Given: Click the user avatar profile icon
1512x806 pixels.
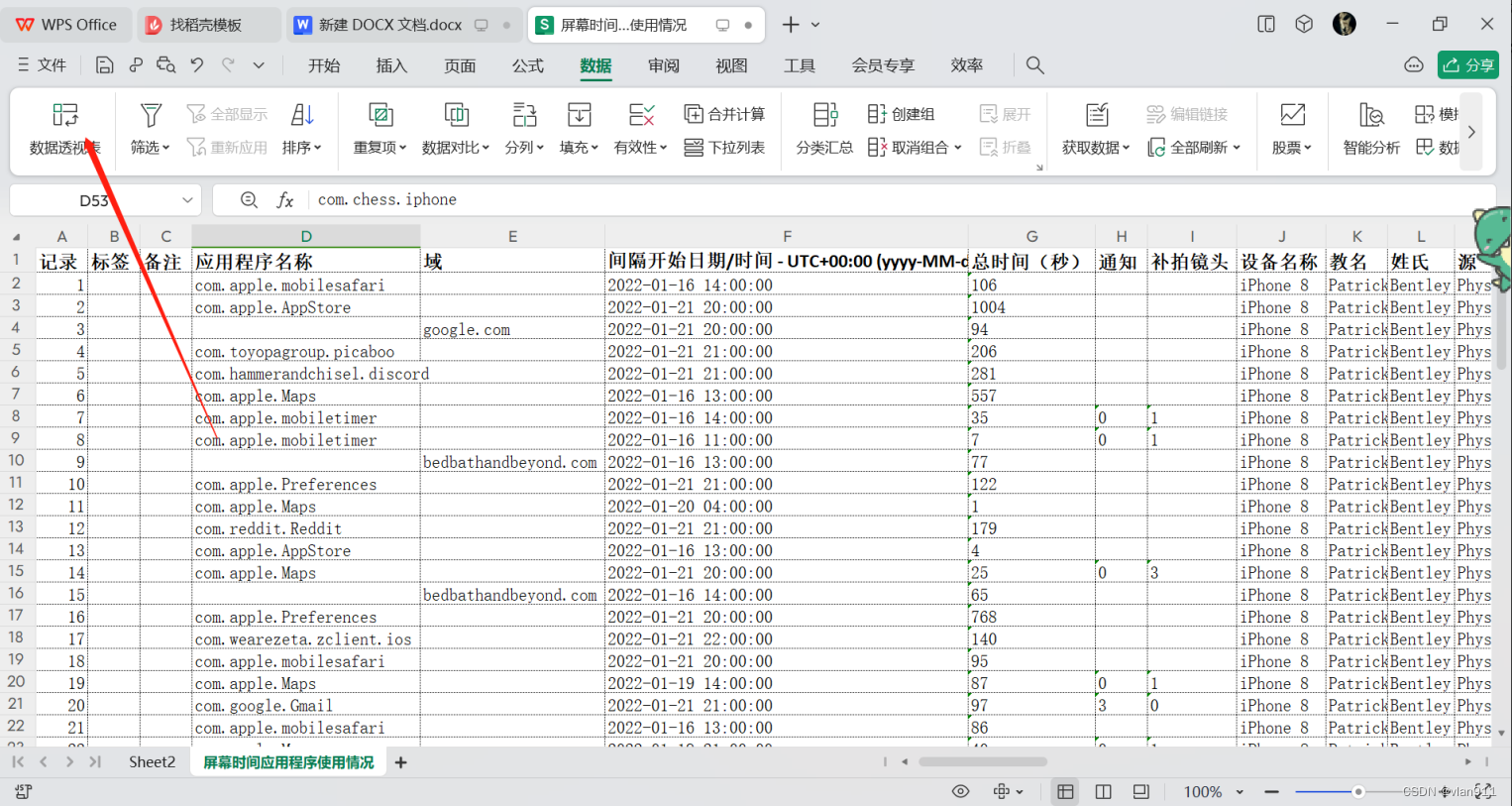Looking at the screenshot, I should pos(1345,24).
